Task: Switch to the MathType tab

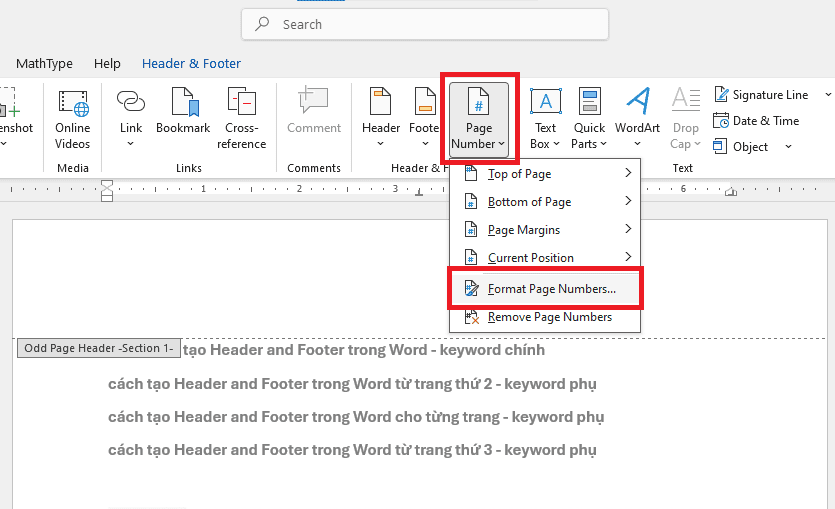Action: tap(44, 63)
